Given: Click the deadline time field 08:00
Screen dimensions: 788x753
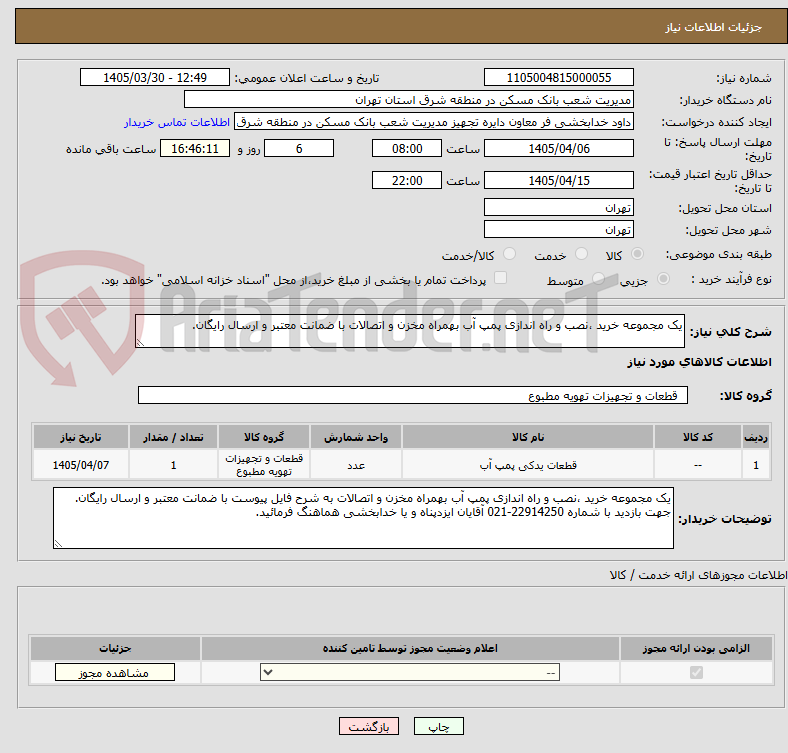Looking at the screenshot, I should point(407,148).
